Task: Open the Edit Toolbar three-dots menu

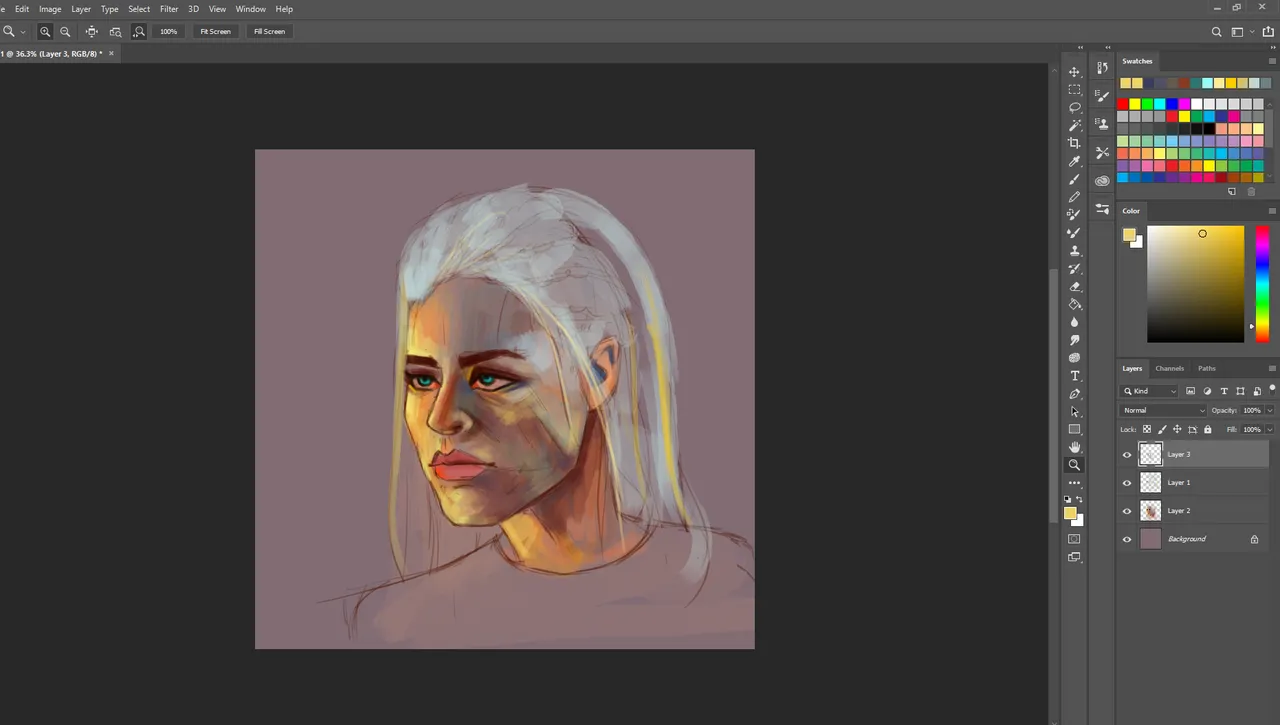Action: (1075, 483)
